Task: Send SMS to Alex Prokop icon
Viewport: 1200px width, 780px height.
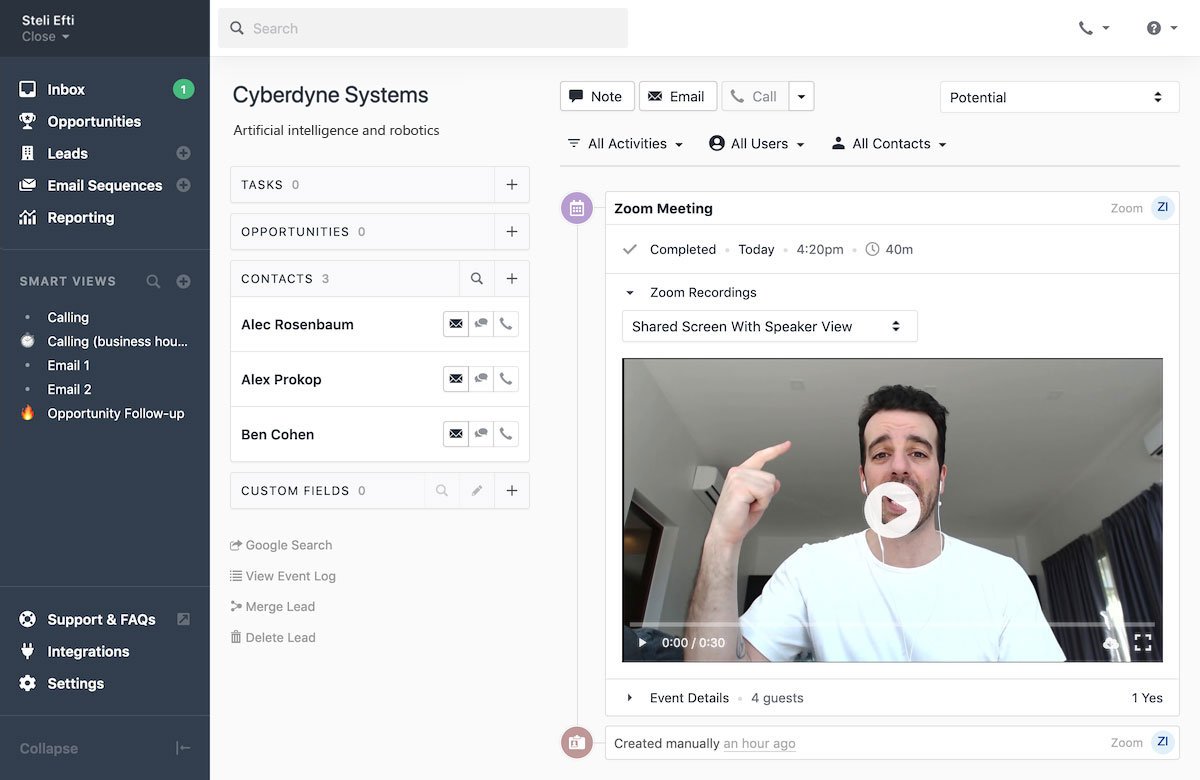Action: 481,379
